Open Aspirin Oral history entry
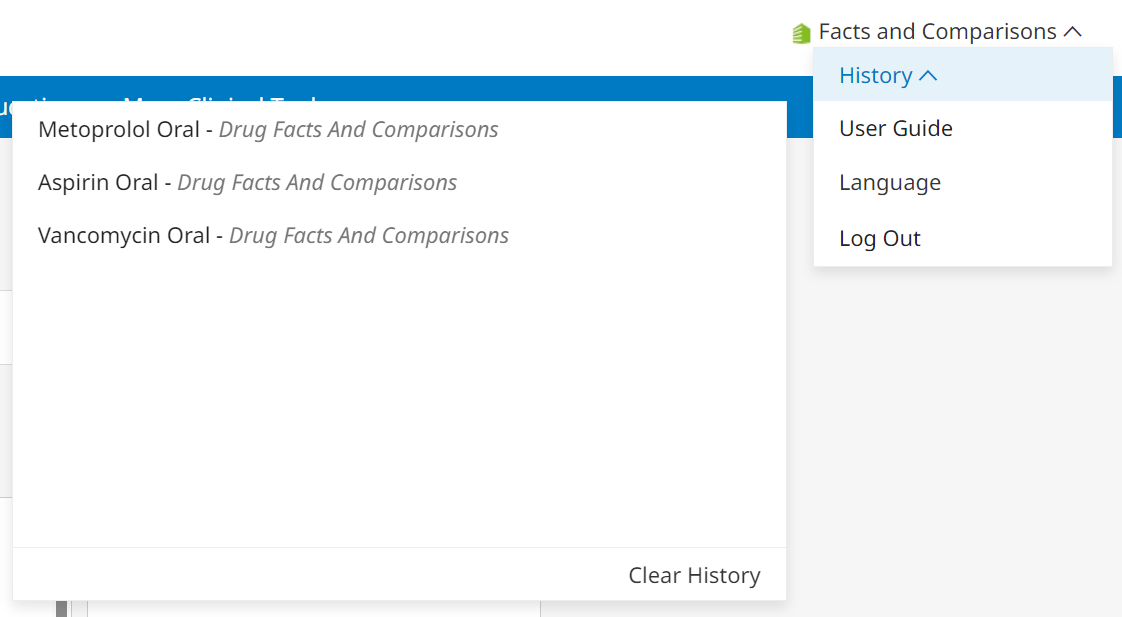Viewport: 1122px width, 617px height. (x=98, y=183)
